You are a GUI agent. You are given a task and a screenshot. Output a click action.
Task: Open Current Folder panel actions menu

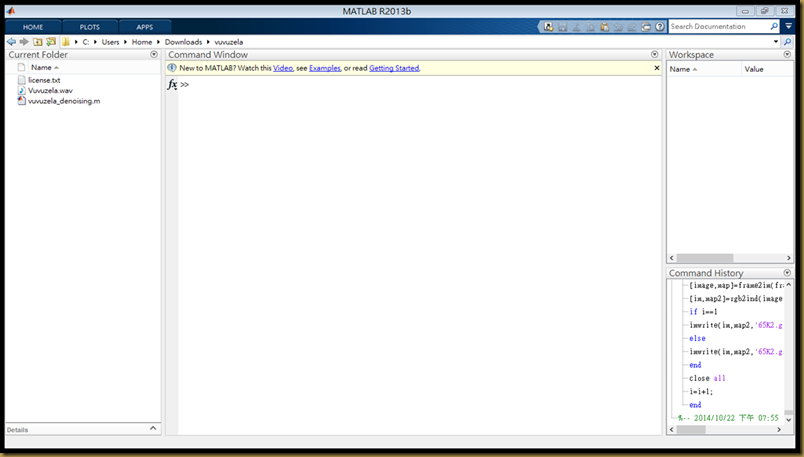point(154,54)
